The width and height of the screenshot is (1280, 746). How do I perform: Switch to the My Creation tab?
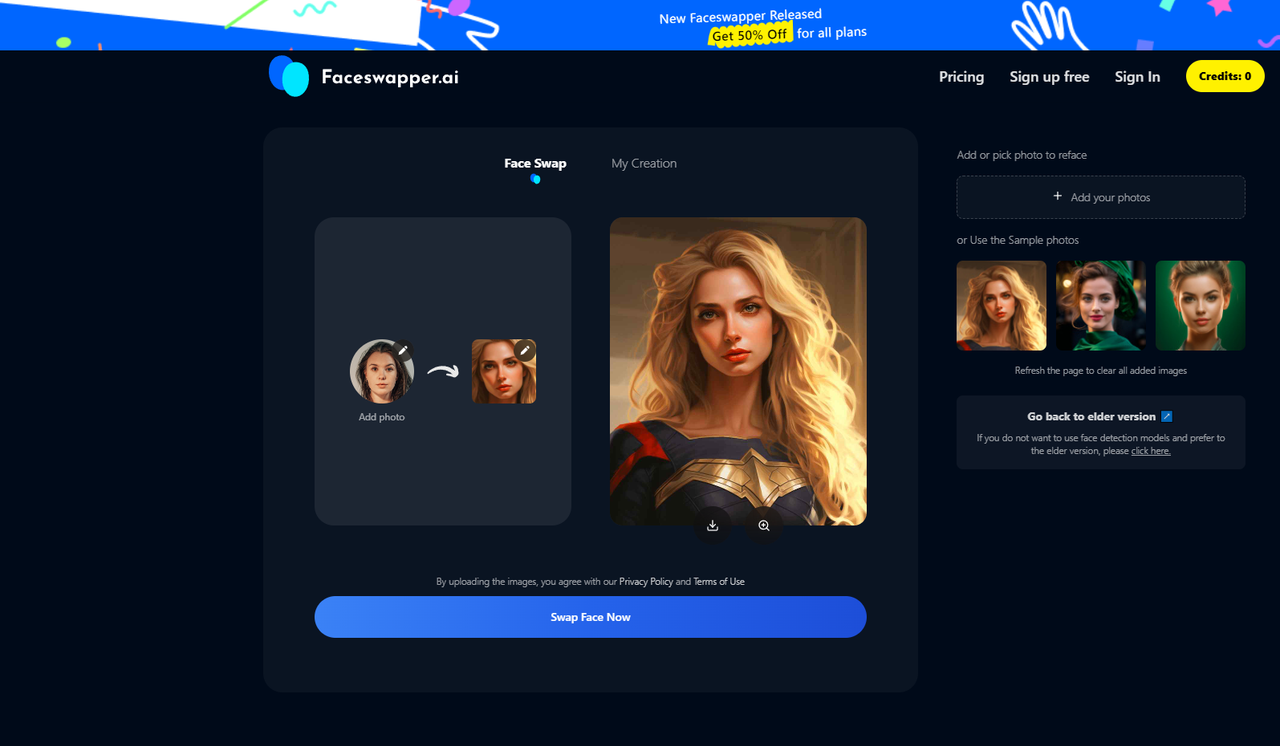click(644, 163)
